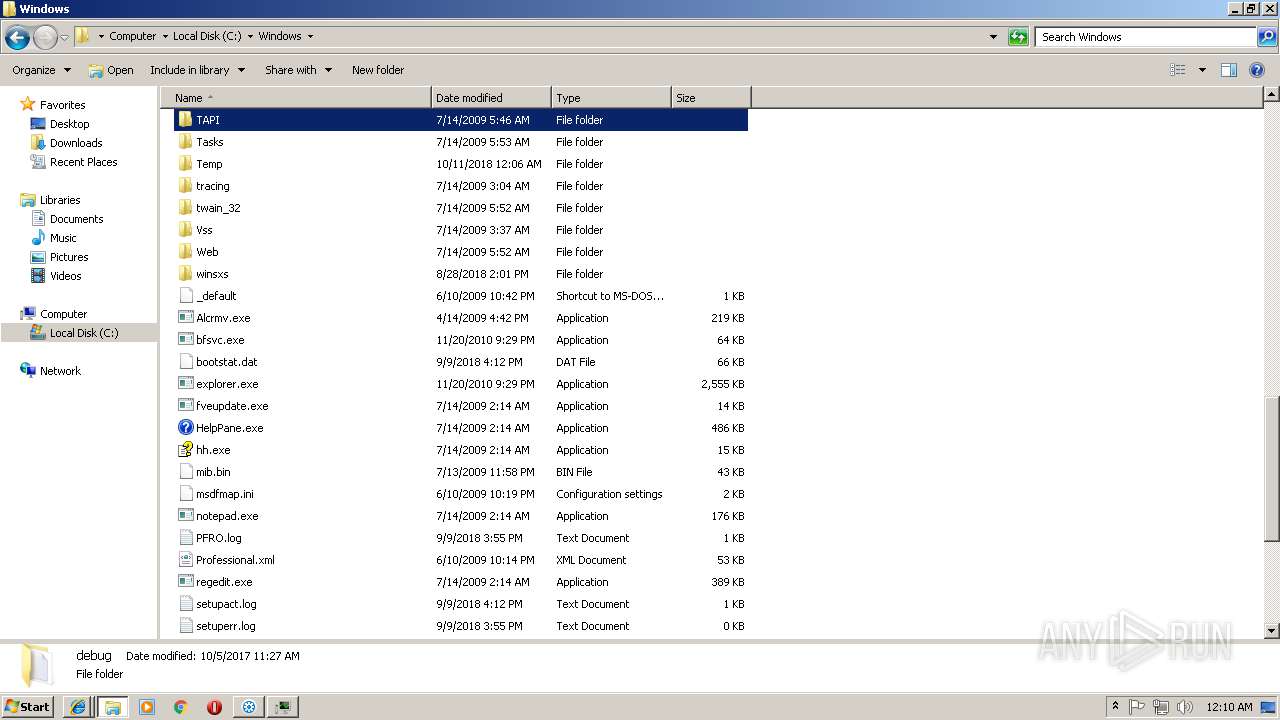
Task: Open the recent pages dropdown arrow
Action: (64, 37)
